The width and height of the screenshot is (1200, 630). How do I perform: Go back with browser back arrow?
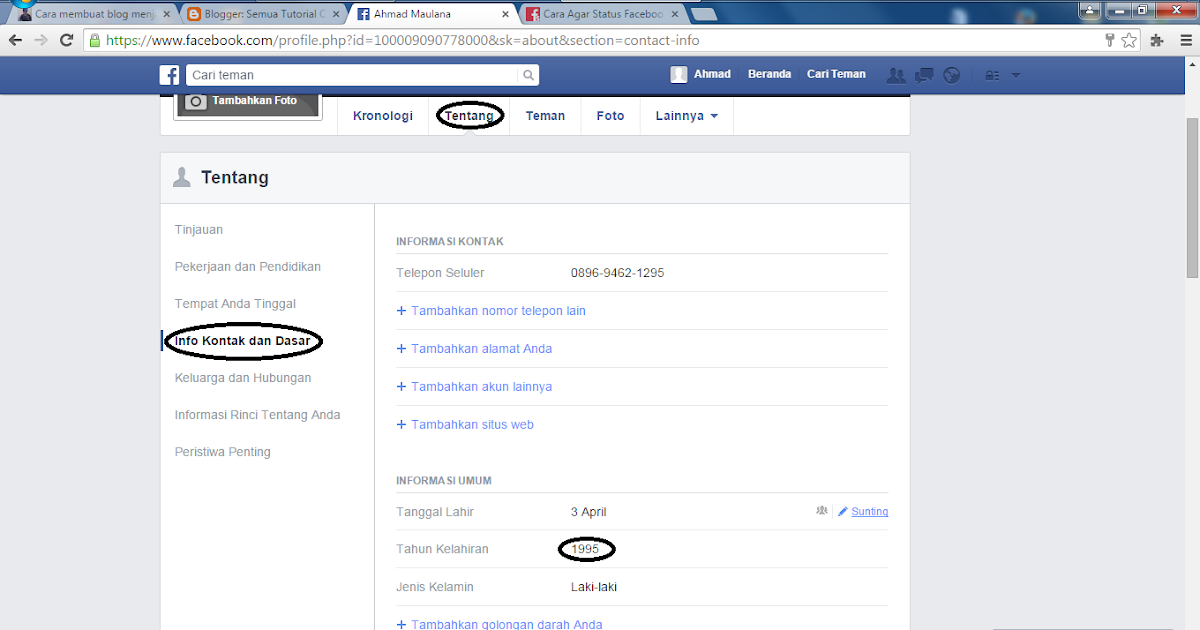click(15, 40)
